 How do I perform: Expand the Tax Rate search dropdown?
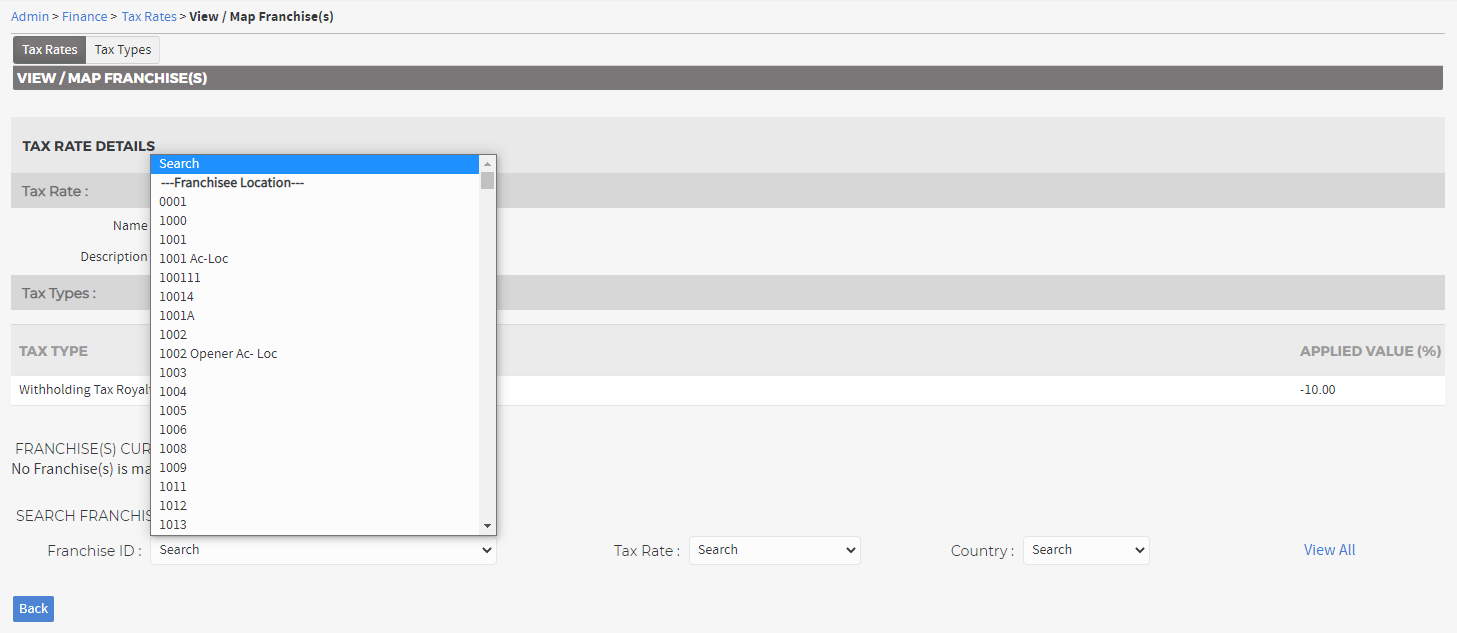point(774,550)
